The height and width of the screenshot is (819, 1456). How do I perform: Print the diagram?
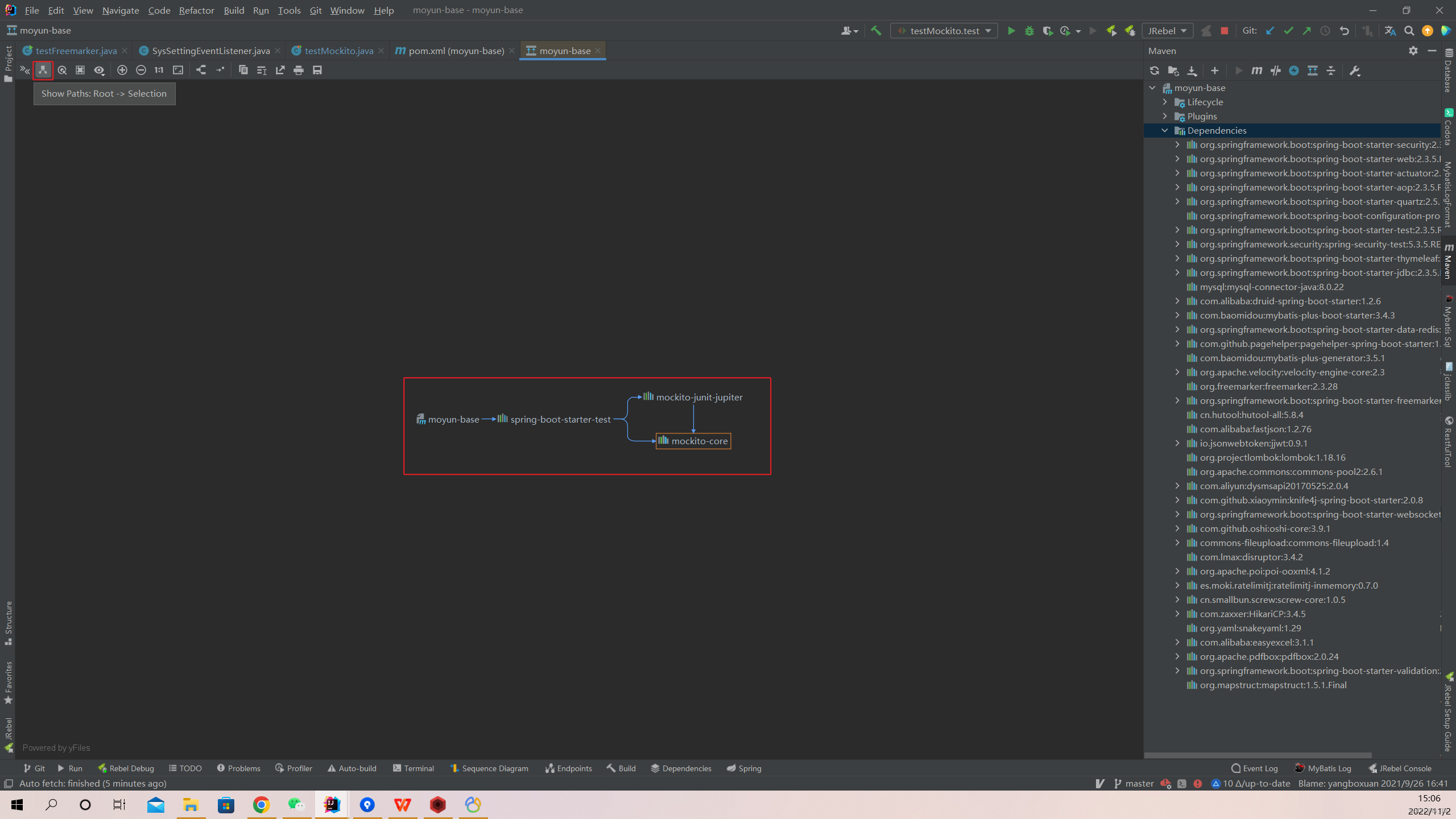(x=299, y=70)
